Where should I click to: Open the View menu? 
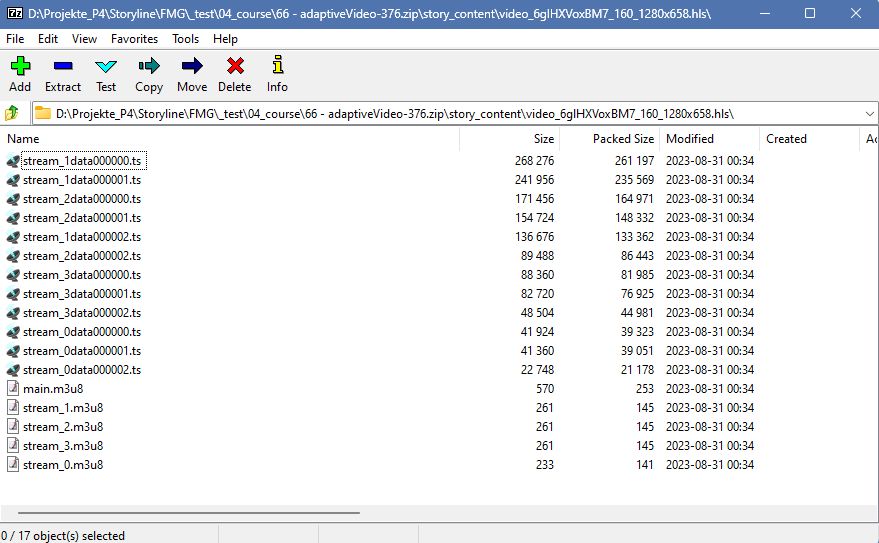click(84, 39)
